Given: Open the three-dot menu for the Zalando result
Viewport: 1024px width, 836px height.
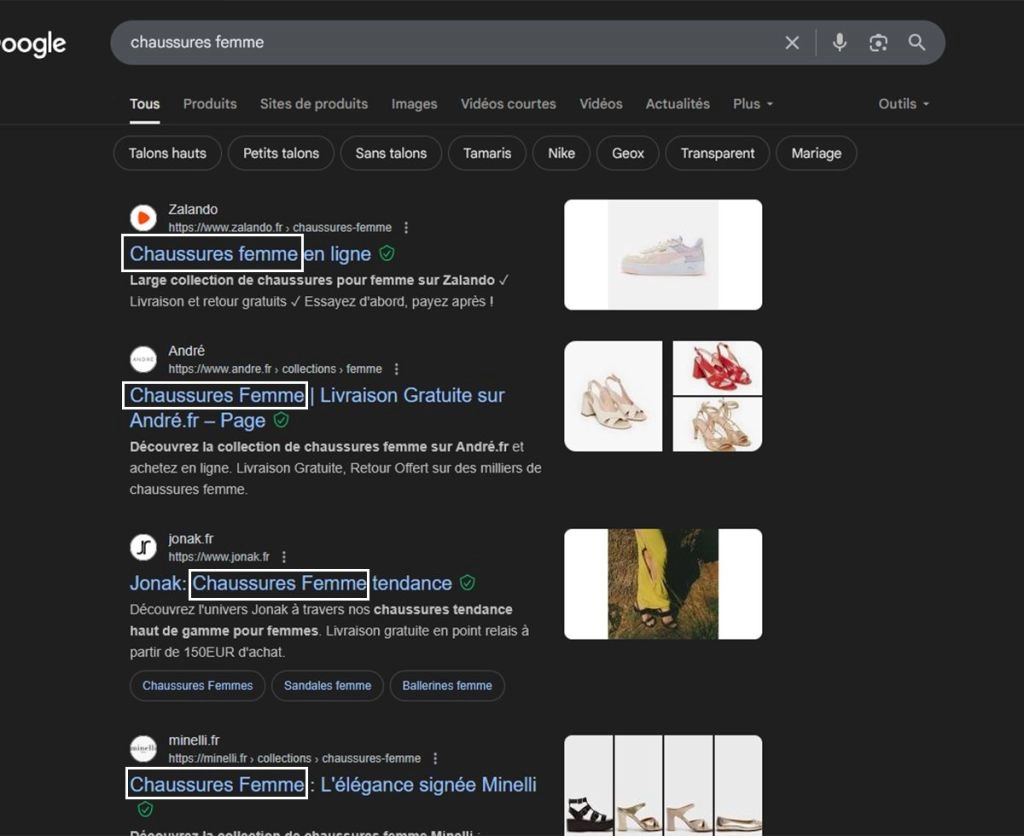Looking at the screenshot, I should 405,228.
